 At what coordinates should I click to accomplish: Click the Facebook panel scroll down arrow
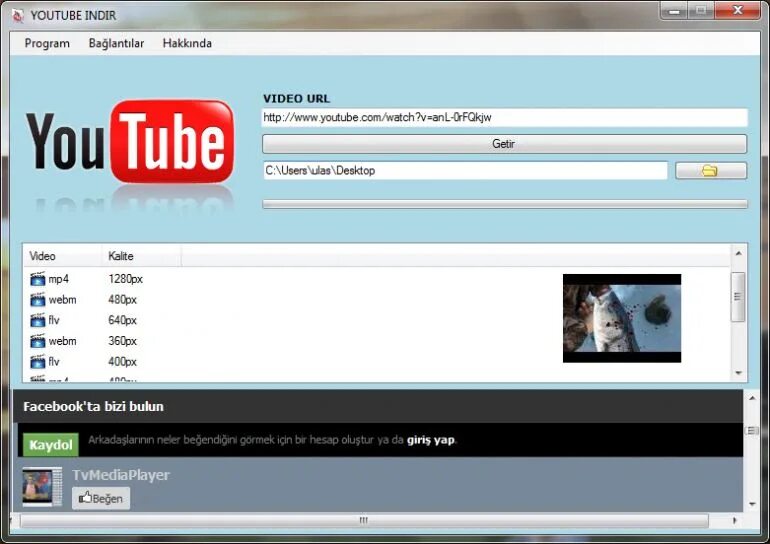(x=752, y=505)
